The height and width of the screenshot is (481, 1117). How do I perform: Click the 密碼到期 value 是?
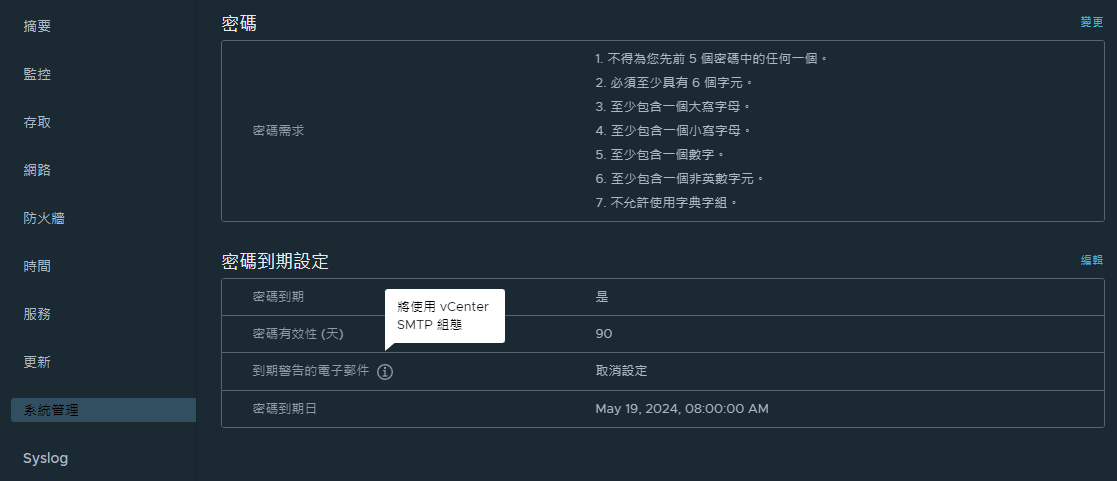(602, 296)
